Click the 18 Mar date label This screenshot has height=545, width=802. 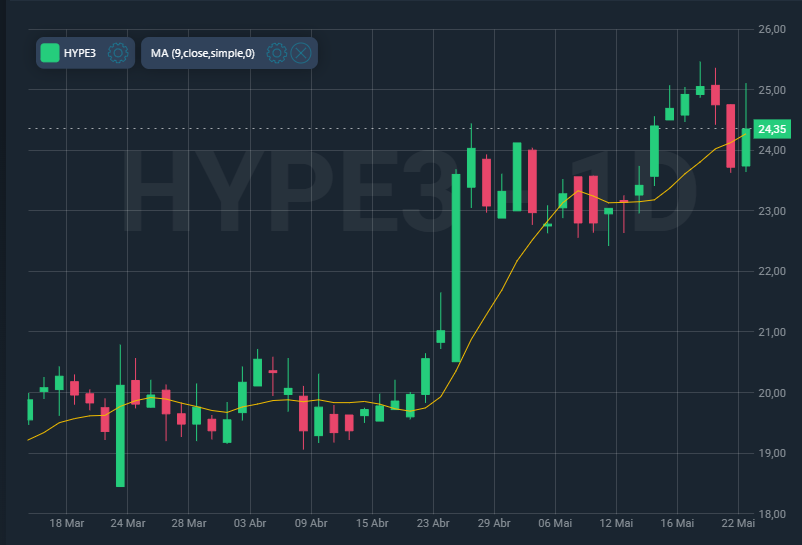pos(66,523)
